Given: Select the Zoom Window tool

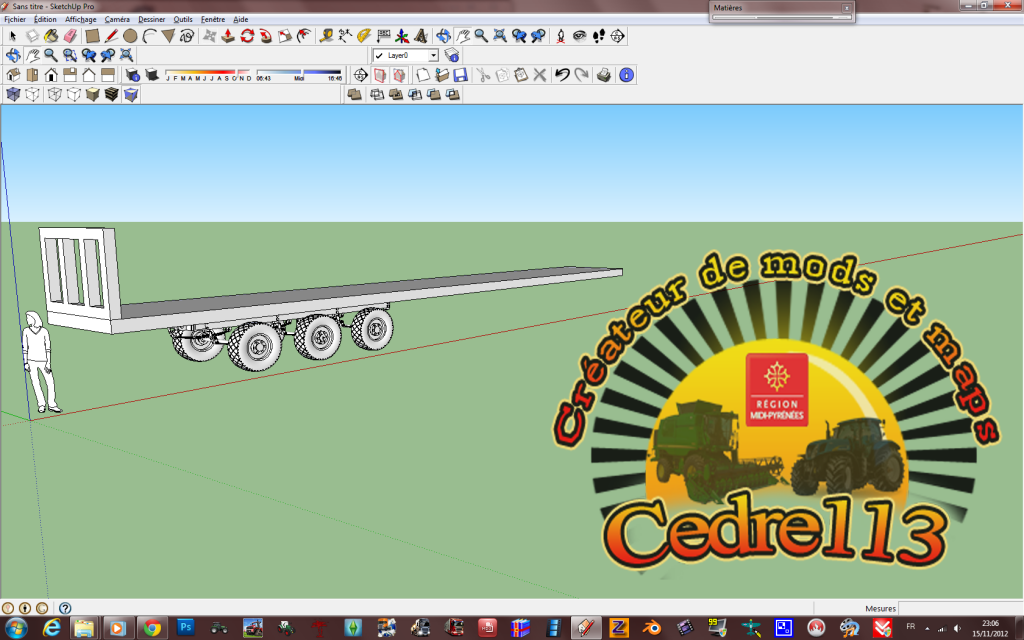Looking at the screenshot, I should click(x=70, y=56).
